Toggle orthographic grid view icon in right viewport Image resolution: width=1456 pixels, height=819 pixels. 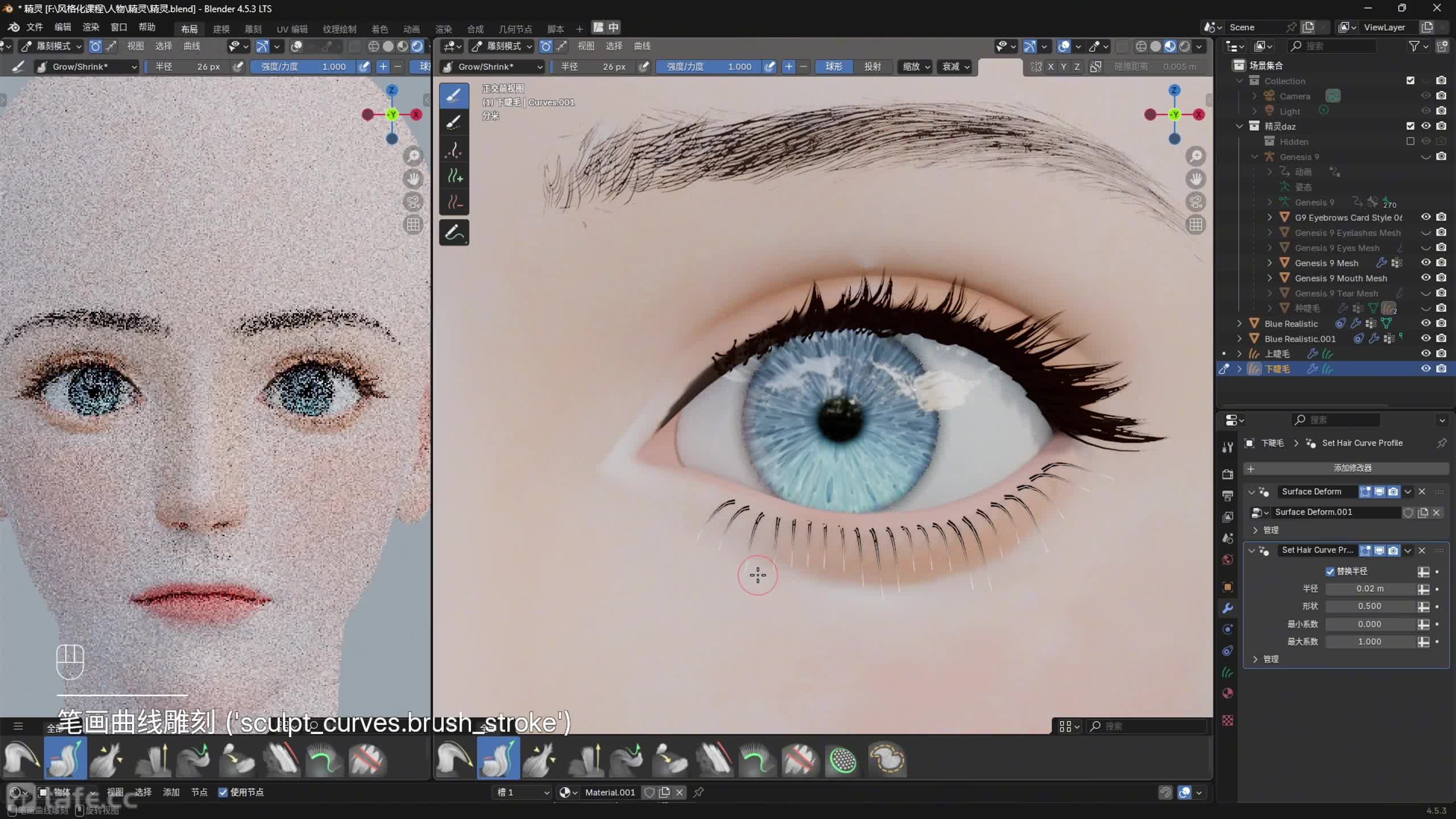pos(1196,225)
